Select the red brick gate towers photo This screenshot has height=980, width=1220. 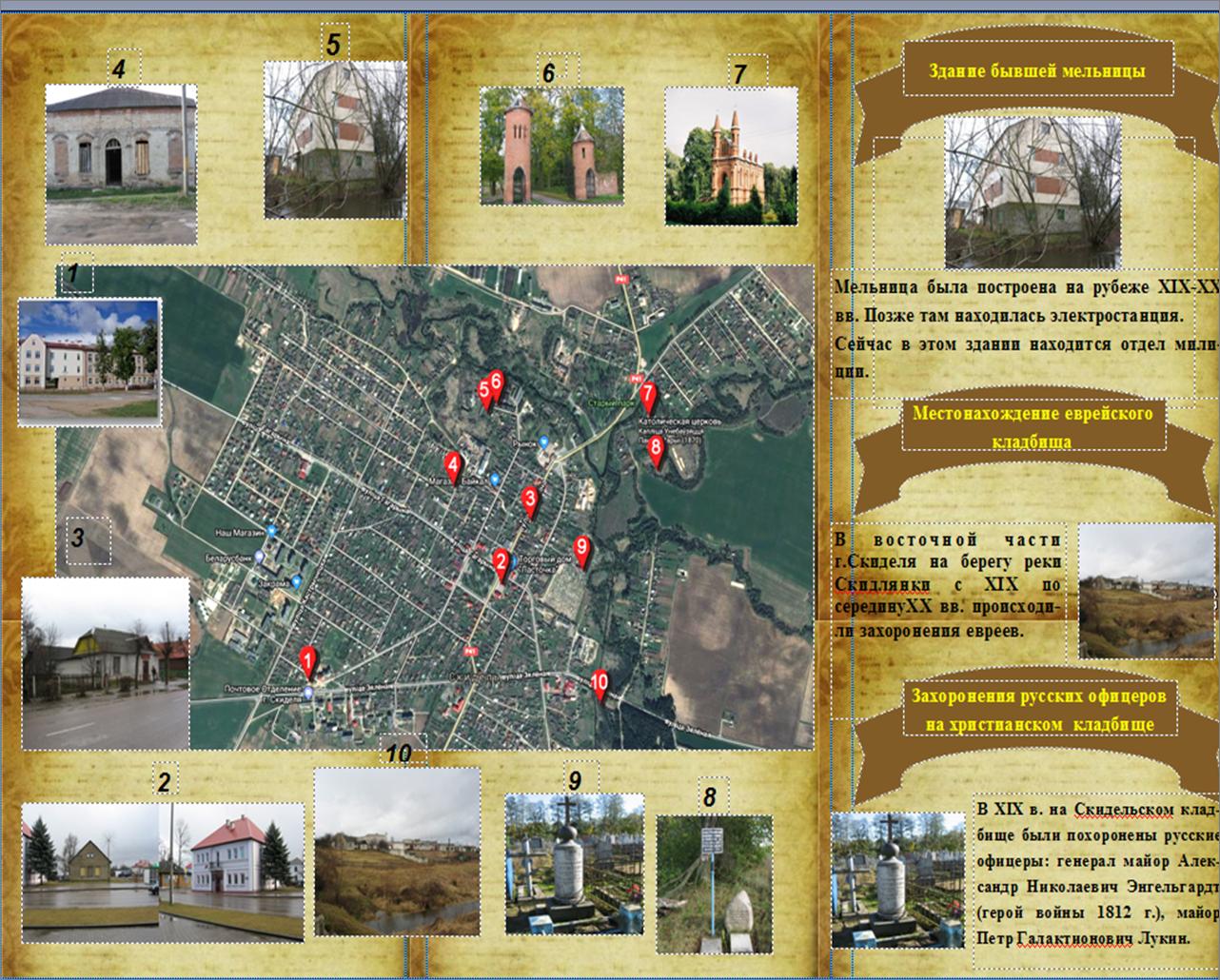(x=552, y=146)
